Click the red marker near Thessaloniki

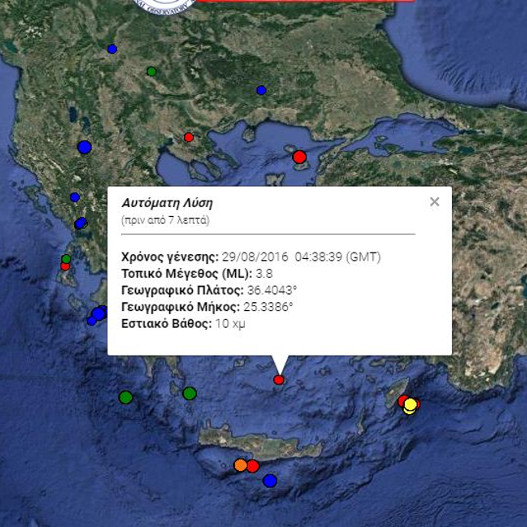click(x=189, y=137)
